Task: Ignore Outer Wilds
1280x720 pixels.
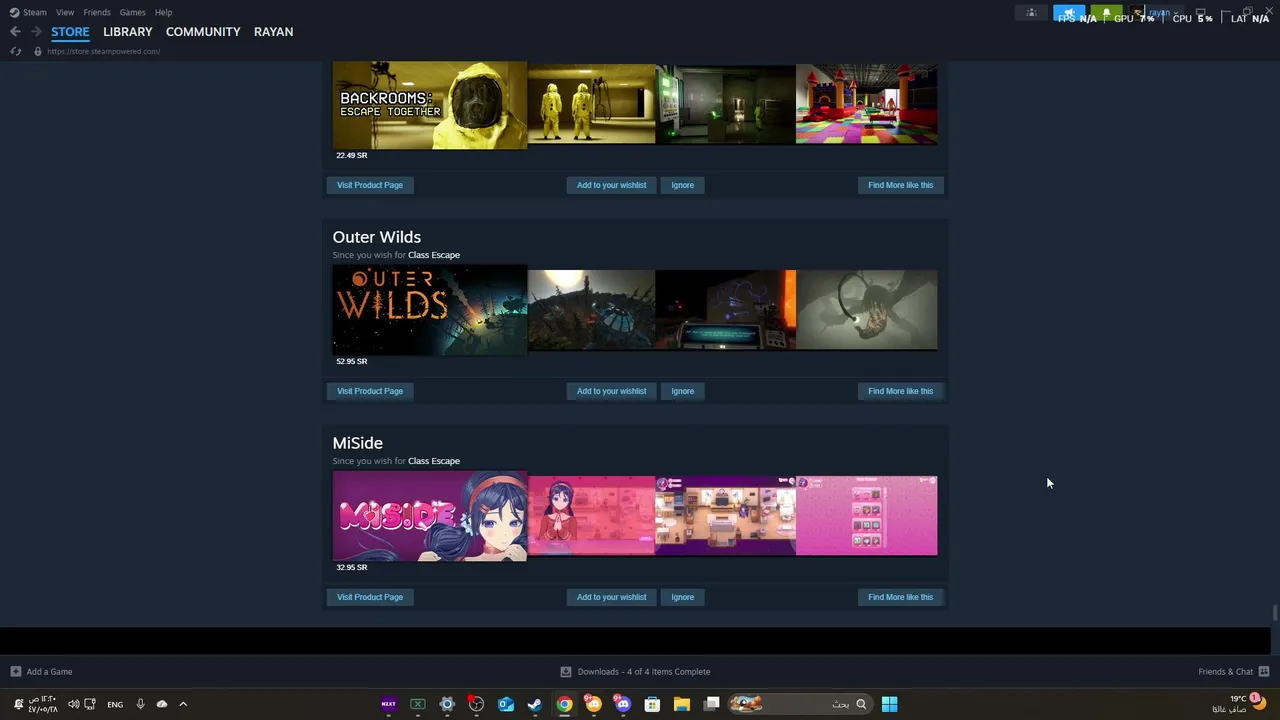Action: pyautogui.click(x=682, y=391)
